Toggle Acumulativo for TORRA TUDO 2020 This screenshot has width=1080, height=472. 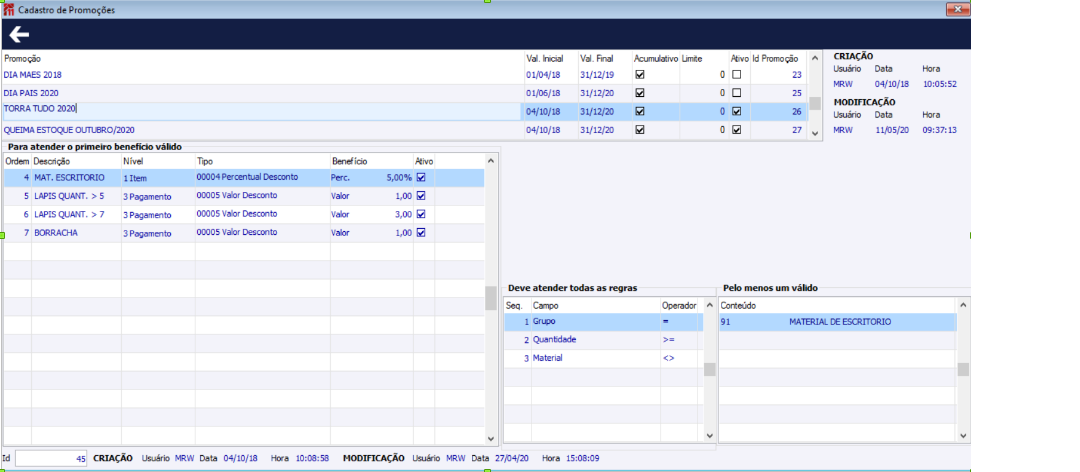639,111
